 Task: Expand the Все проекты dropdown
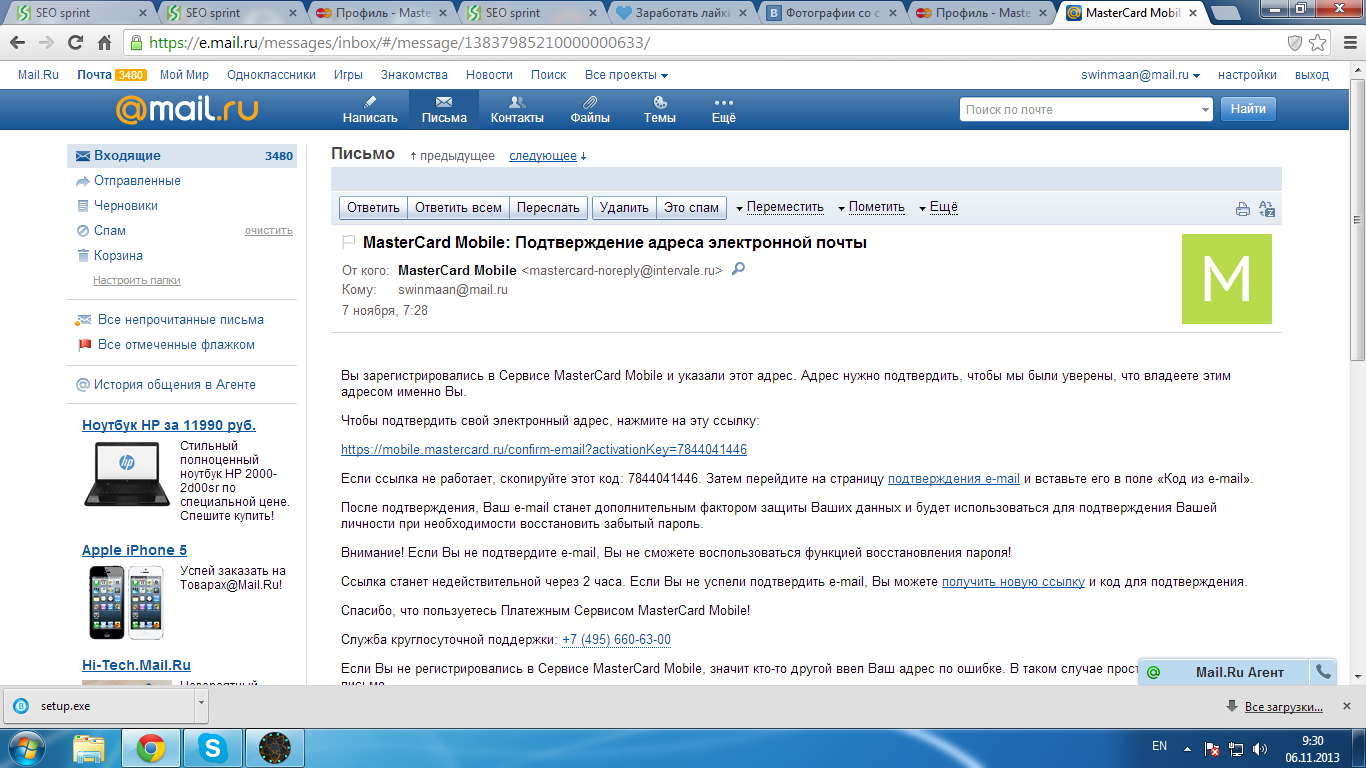click(626, 75)
